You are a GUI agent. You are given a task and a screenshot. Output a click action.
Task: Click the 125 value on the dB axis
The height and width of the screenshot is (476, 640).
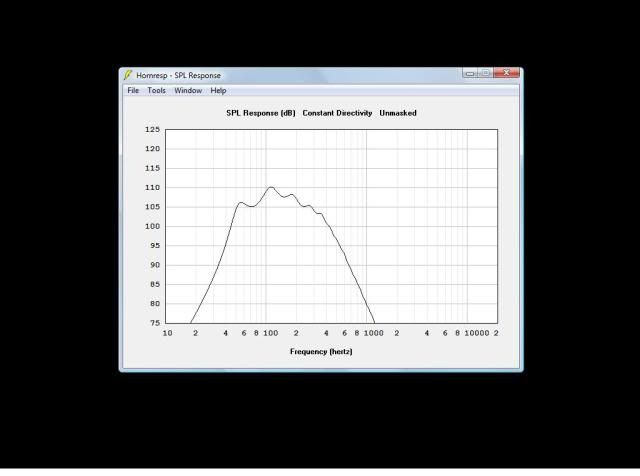[x=152, y=129]
